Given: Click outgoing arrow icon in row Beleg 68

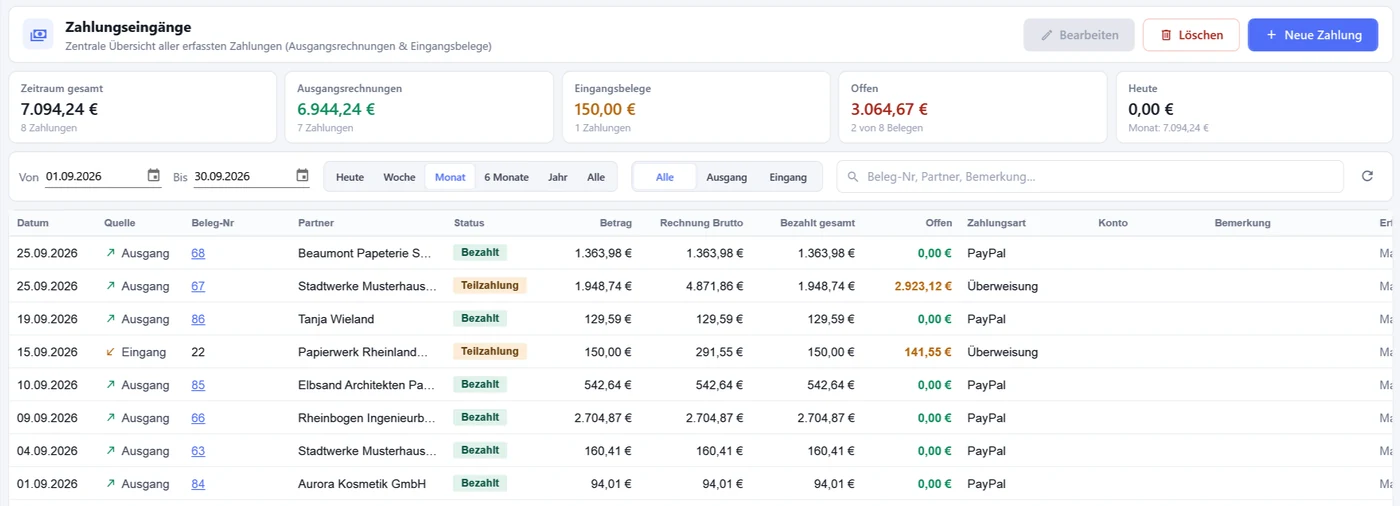Looking at the screenshot, I should pos(110,253).
